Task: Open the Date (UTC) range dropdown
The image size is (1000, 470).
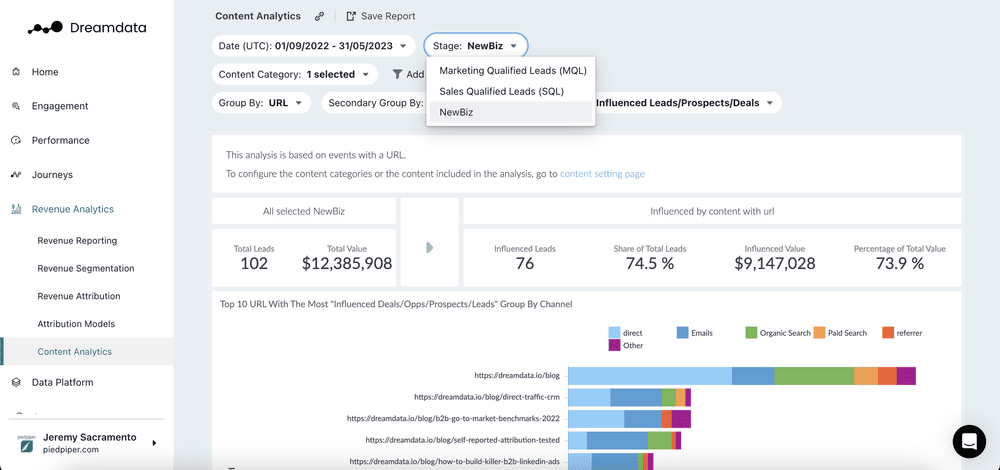Action: (312, 46)
